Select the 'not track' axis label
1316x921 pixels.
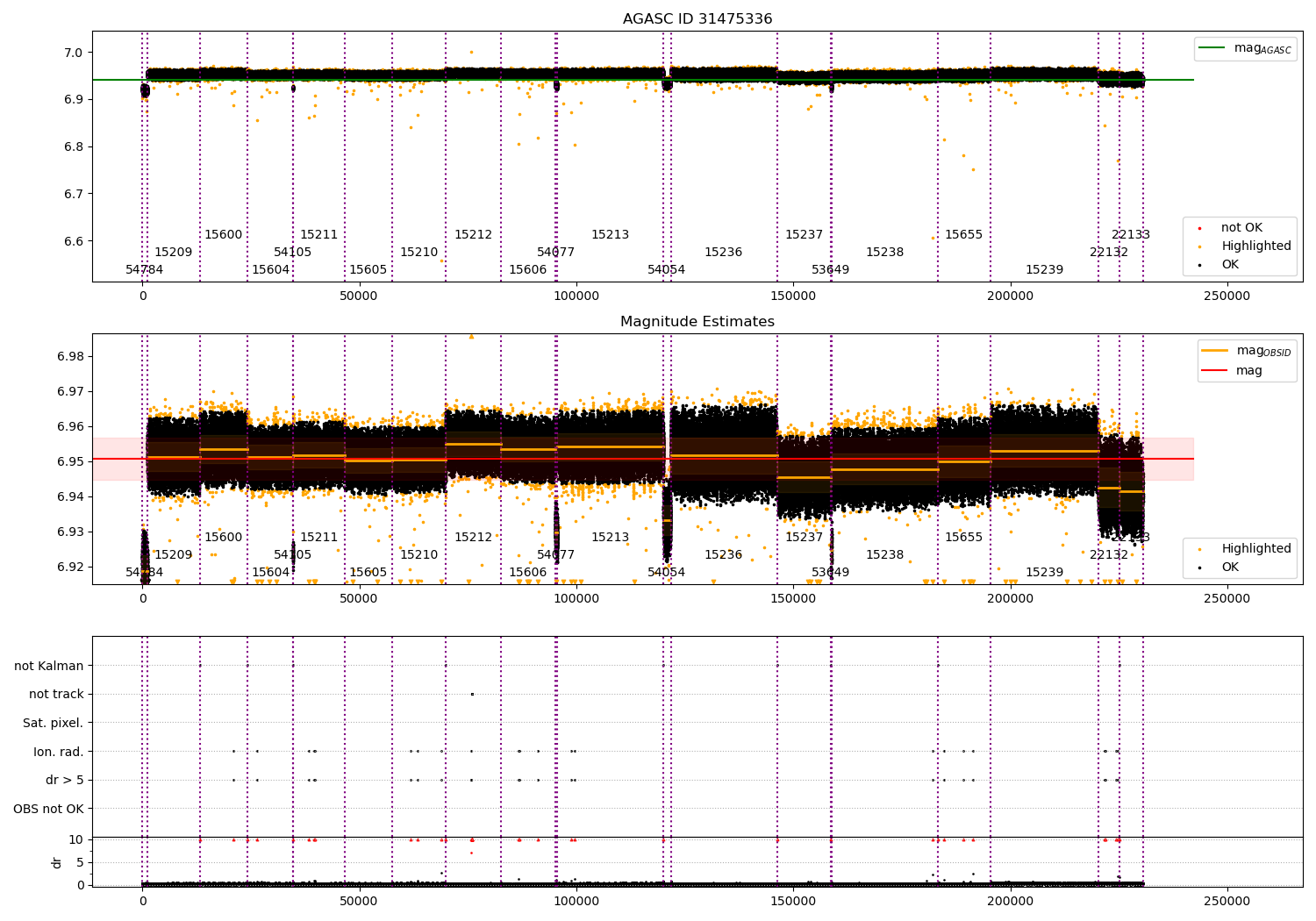(56, 695)
